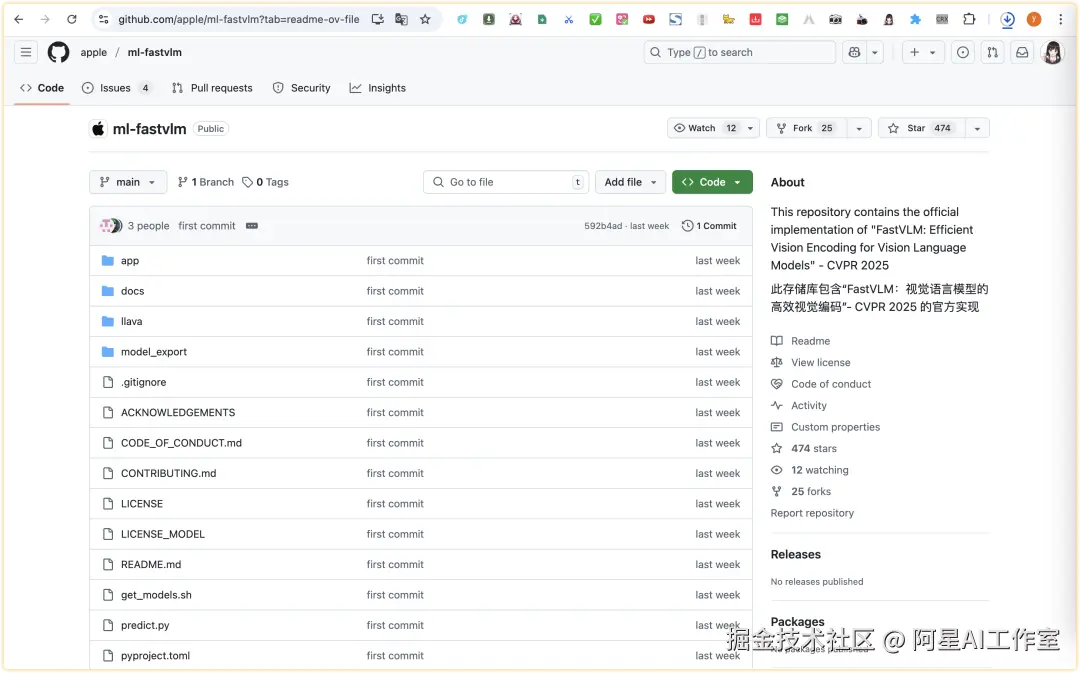Open the user profile avatar menu
Viewport: 1080px width, 673px height.
click(1052, 52)
